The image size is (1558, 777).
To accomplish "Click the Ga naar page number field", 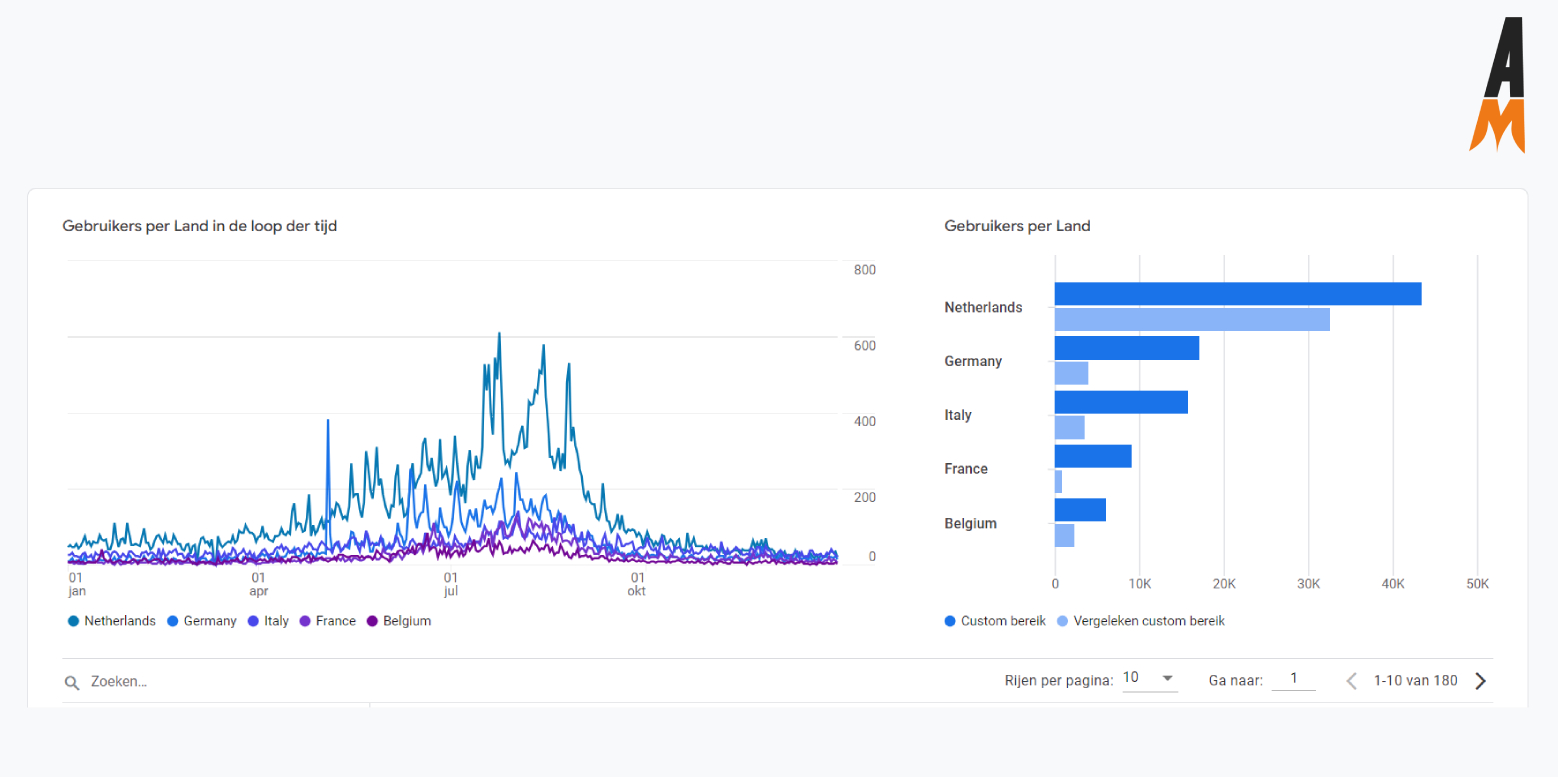I will pyautogui.click(x=1293, y=679).
